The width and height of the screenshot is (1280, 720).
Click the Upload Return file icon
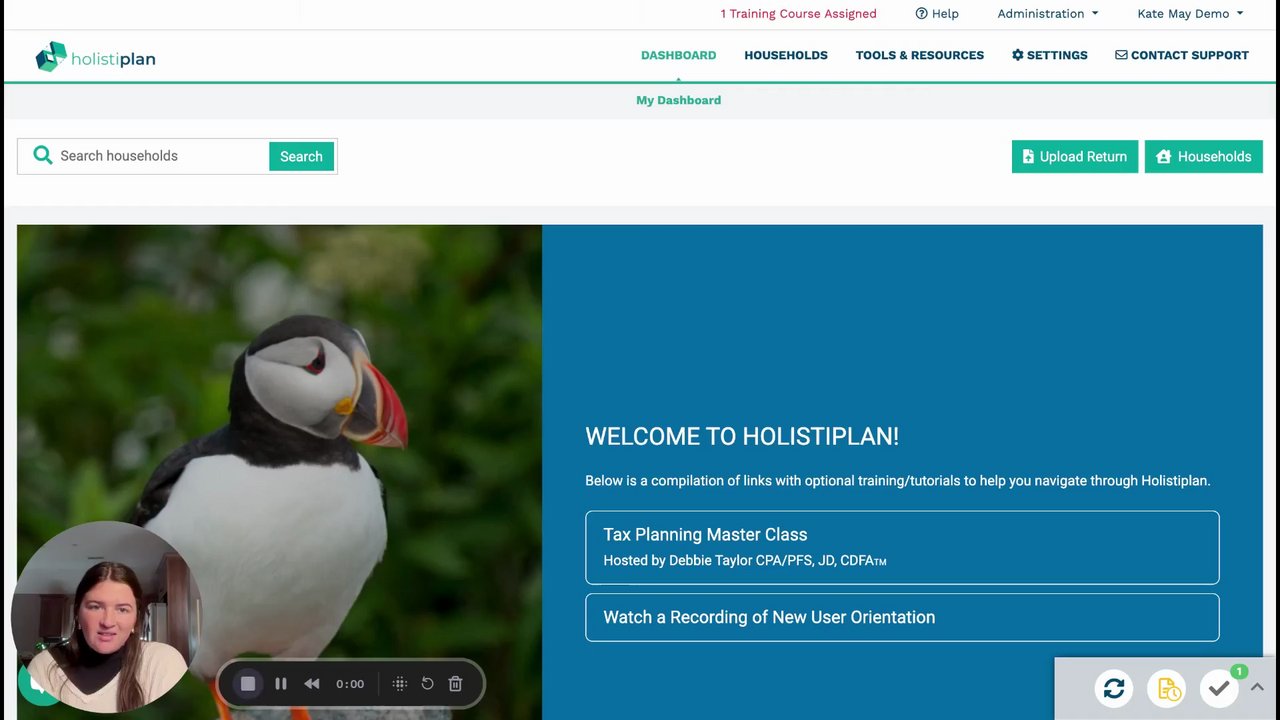coord(1028,157)
